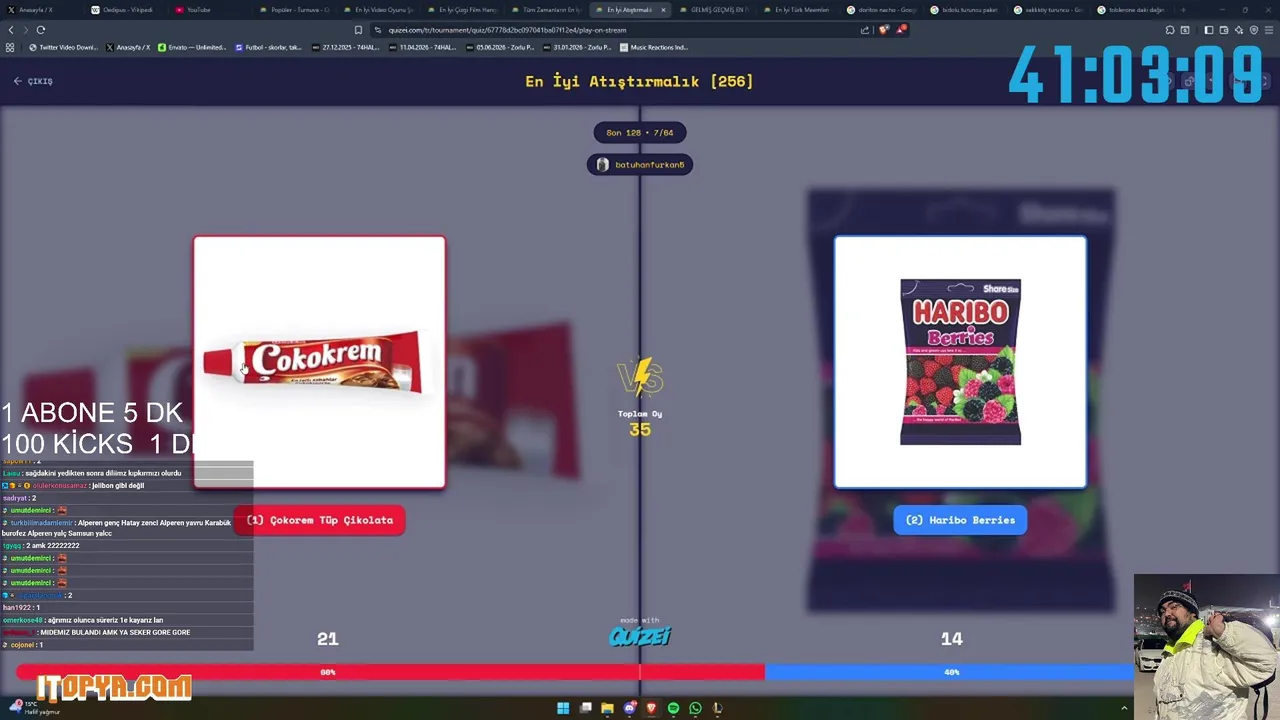Click the blue portion of vote bar

click(950, 672)
